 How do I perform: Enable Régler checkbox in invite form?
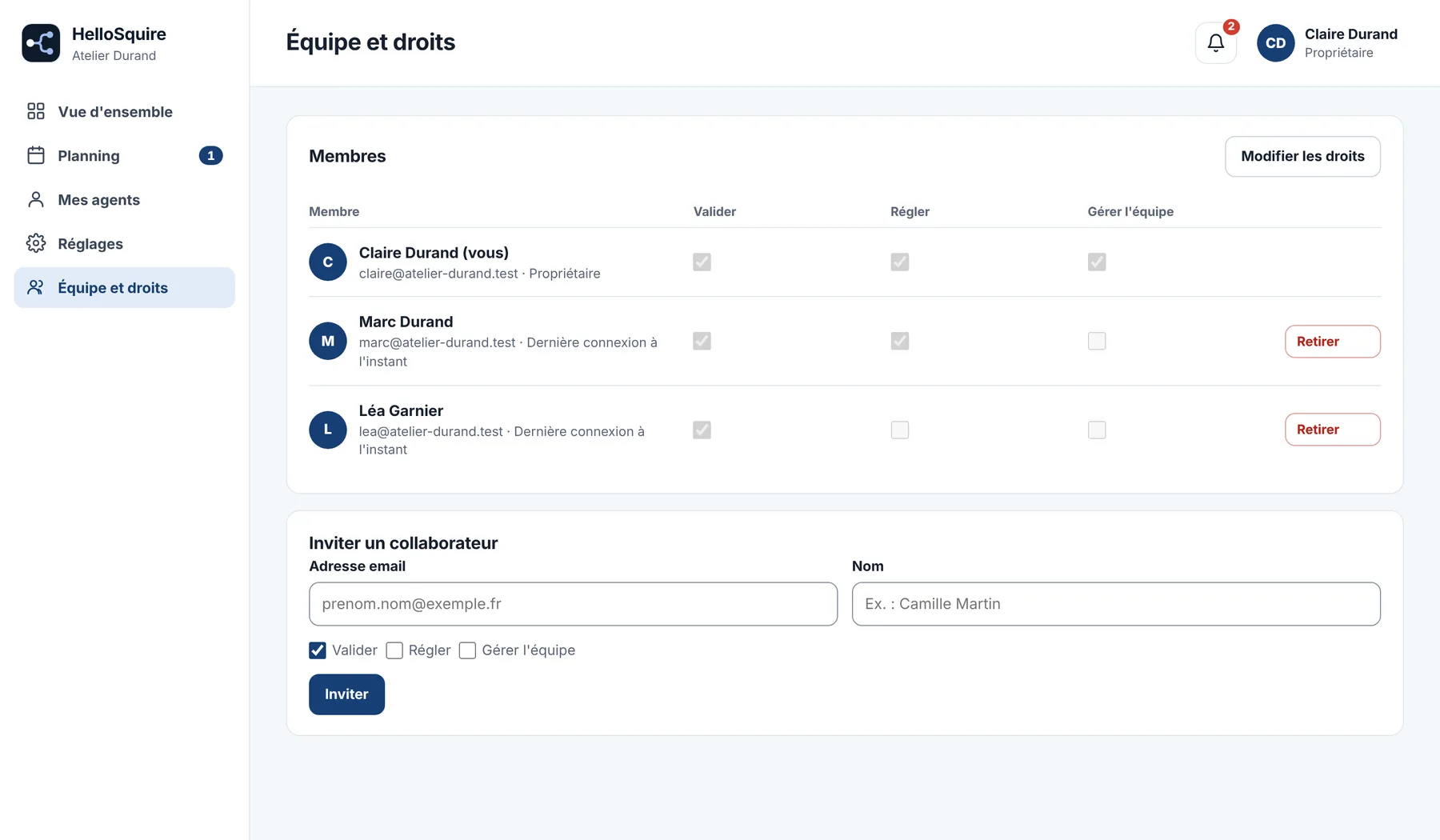pos(394,650)
